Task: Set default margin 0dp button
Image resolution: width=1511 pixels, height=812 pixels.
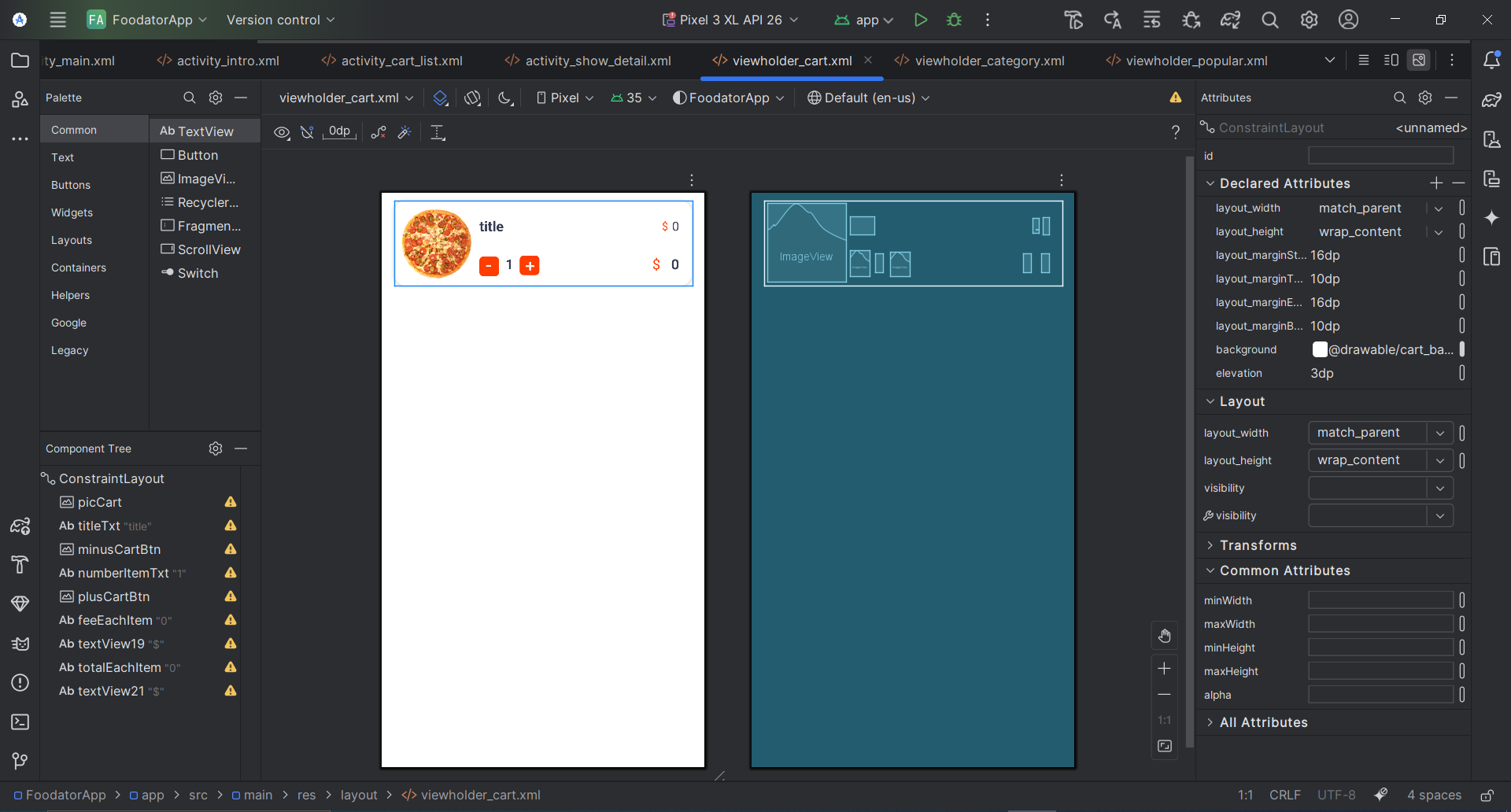Action: [339, 131]
